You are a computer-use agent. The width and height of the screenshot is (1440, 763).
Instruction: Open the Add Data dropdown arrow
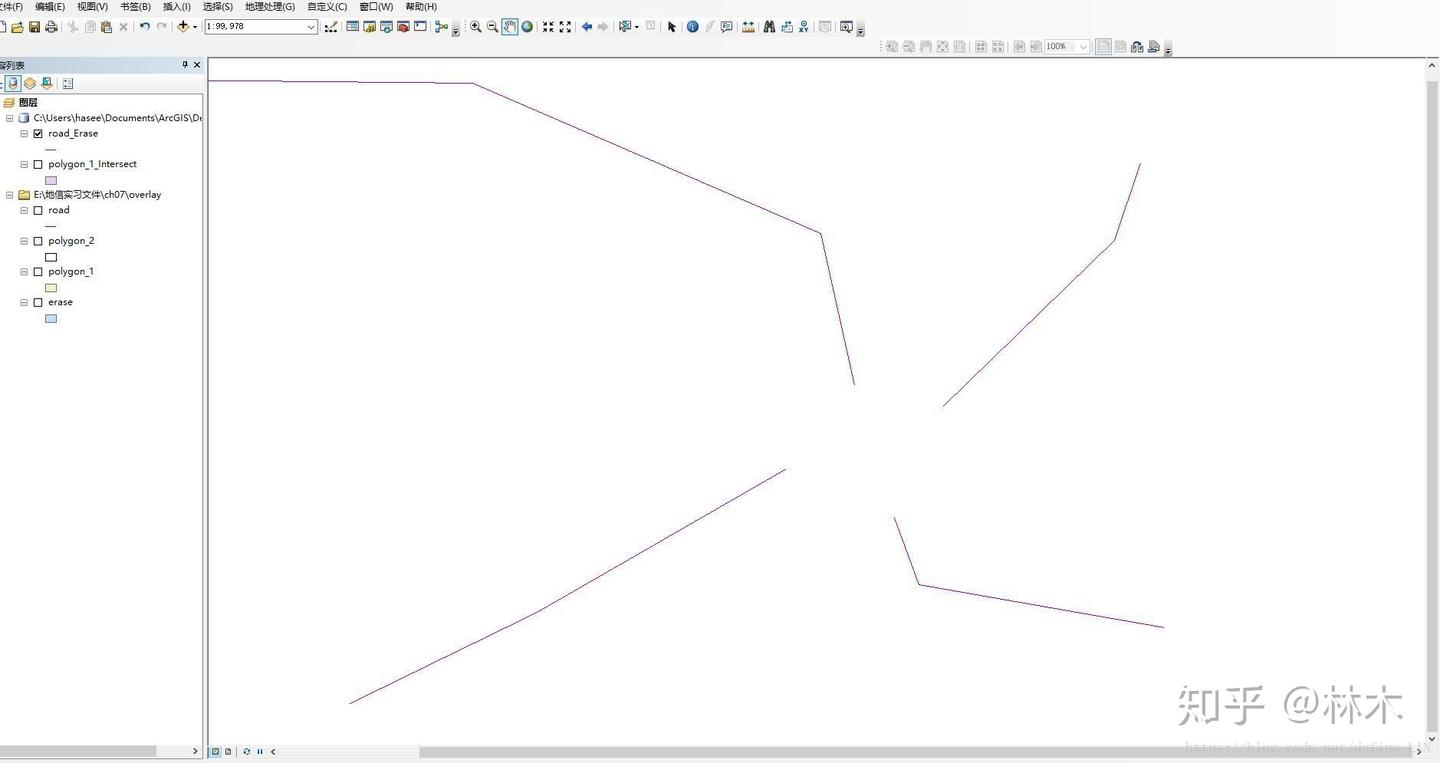coord(195,27)
